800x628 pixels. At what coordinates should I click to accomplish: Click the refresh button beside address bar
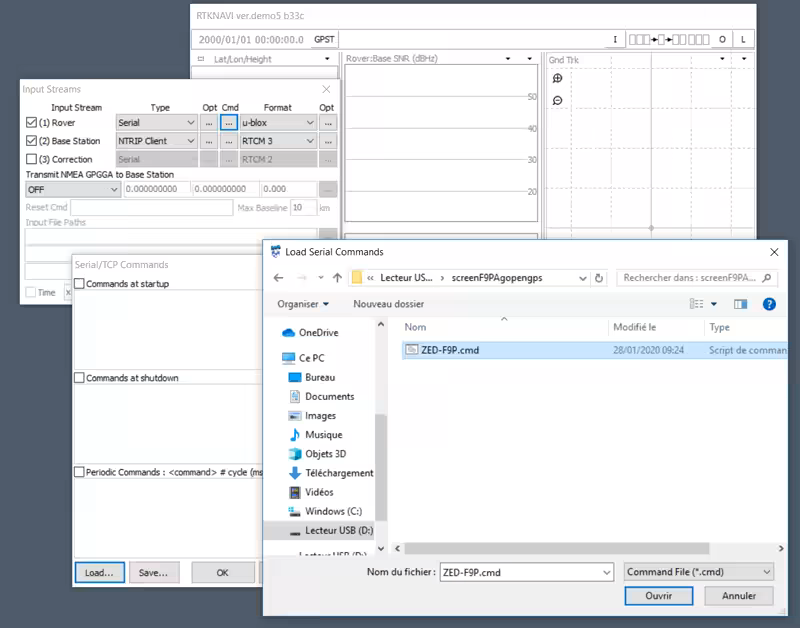(x=599, y=278)
